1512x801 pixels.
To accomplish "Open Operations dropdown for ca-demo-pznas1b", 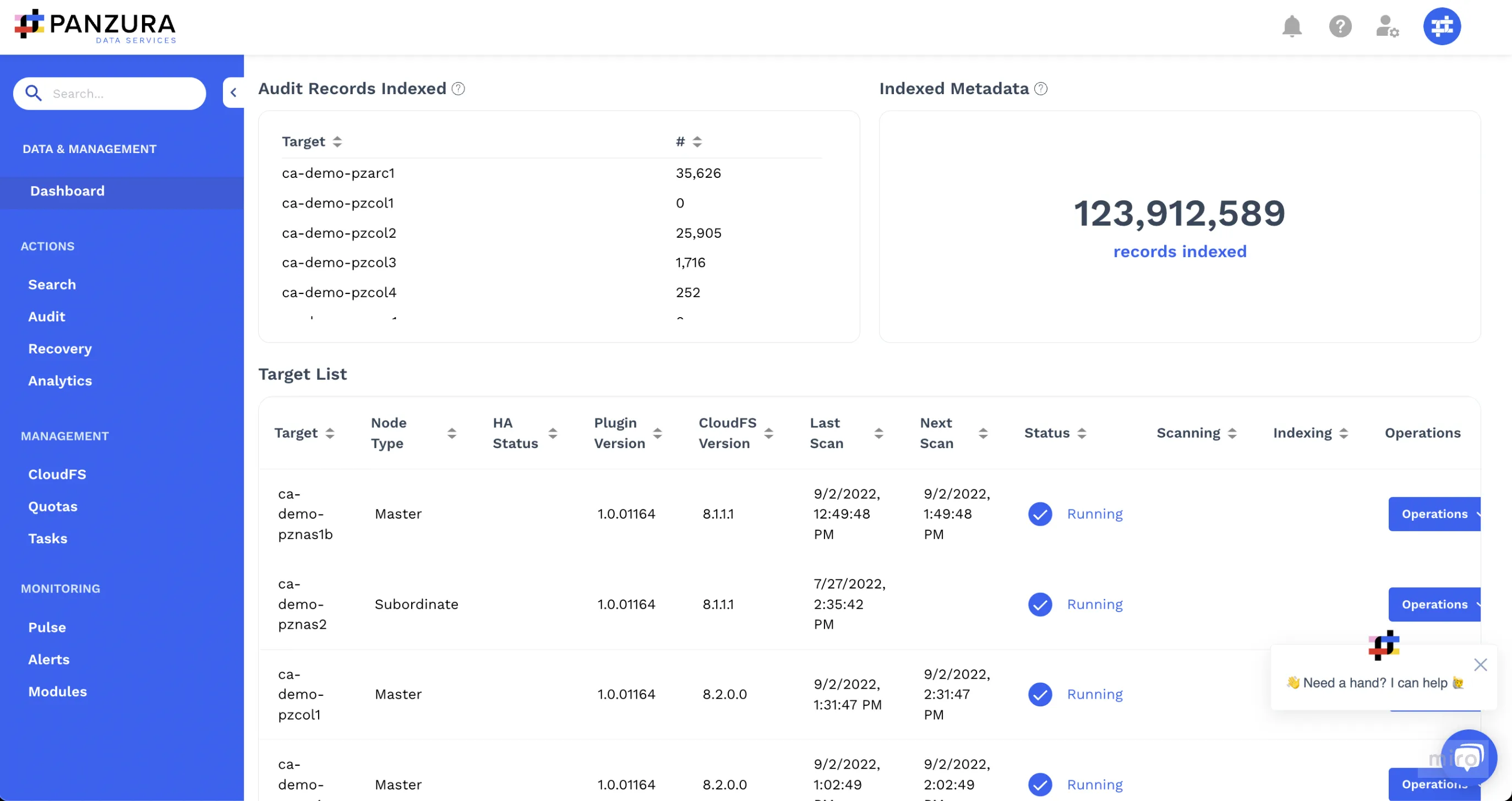I will [1434, 514].
